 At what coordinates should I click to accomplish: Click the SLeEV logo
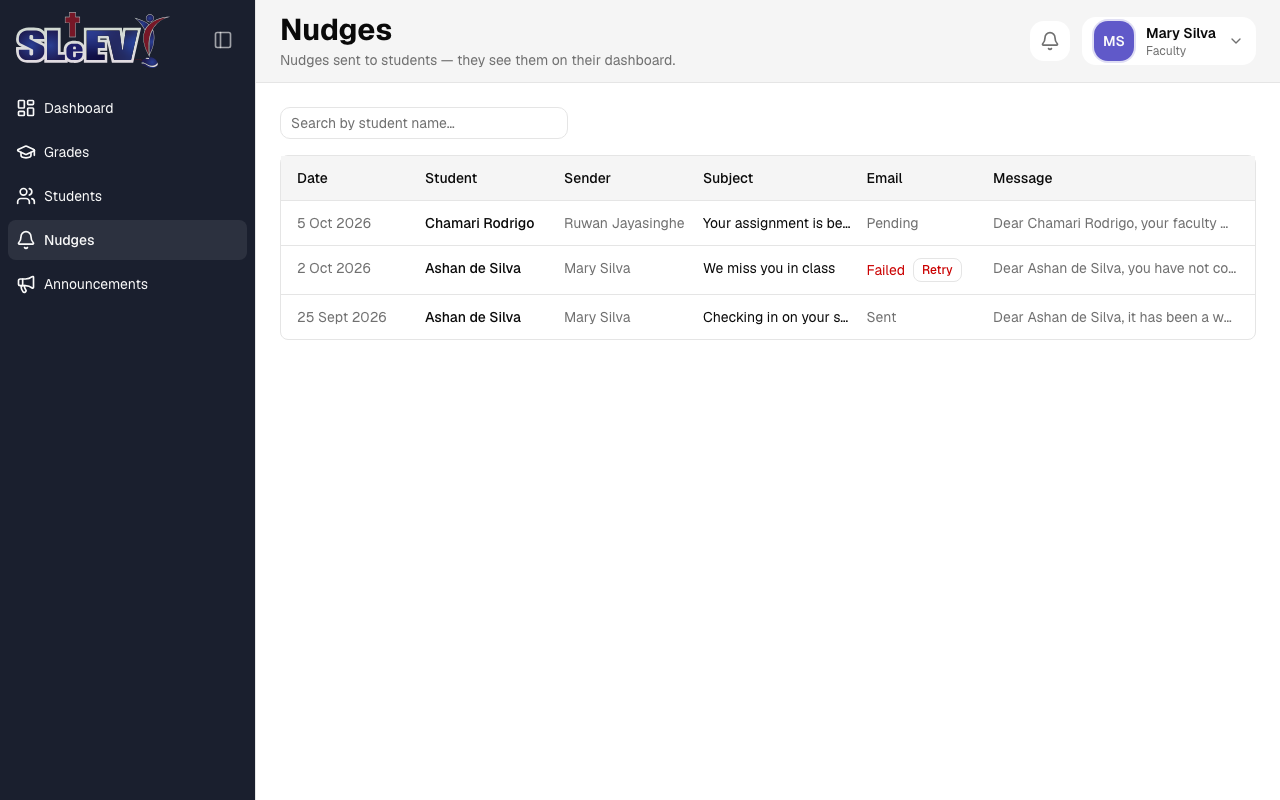(x=91, y=40)
